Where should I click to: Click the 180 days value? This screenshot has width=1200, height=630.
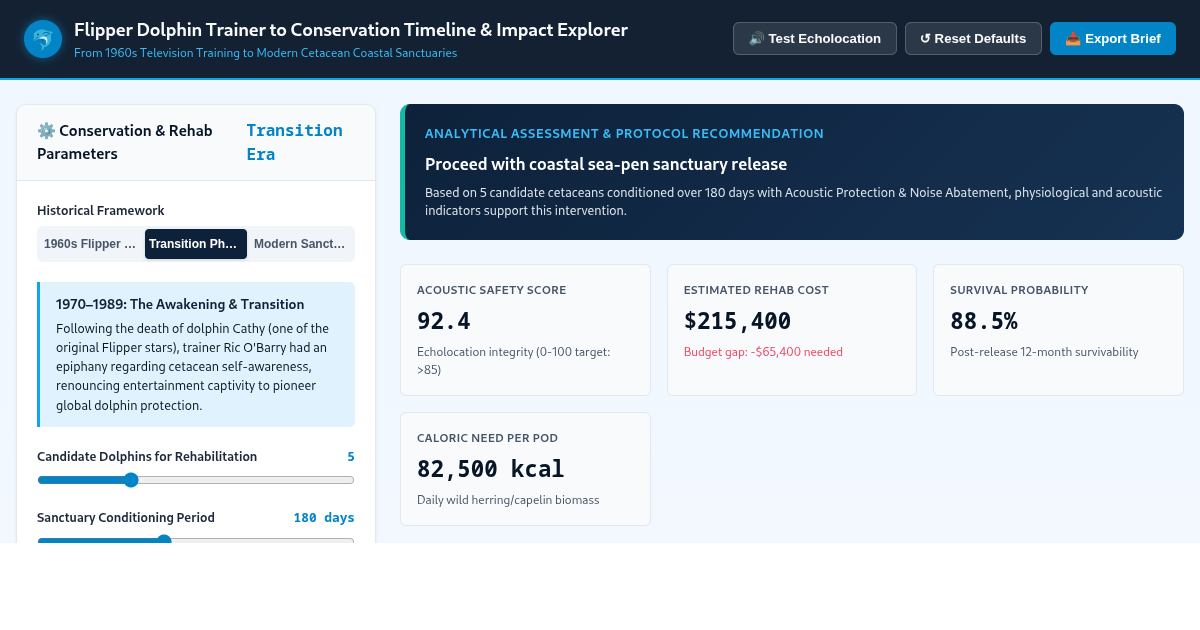pos(324,518)
